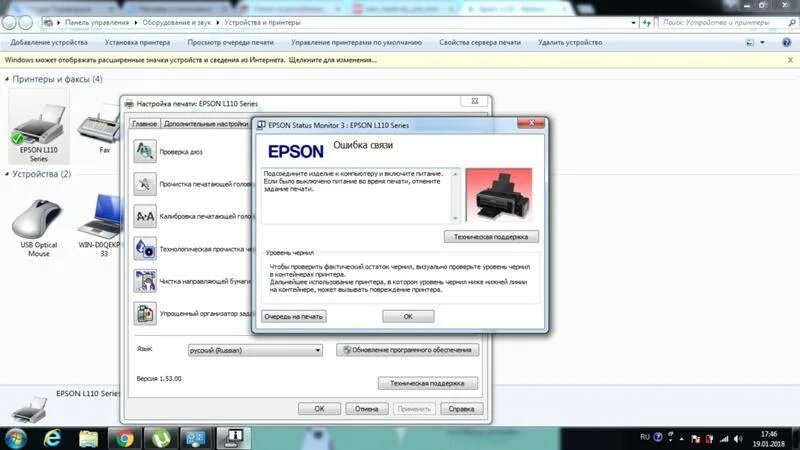This screenshot has height=450, width=800.
Task: Click the Status Monitor message scrollbar
Action: coord(455,196)
